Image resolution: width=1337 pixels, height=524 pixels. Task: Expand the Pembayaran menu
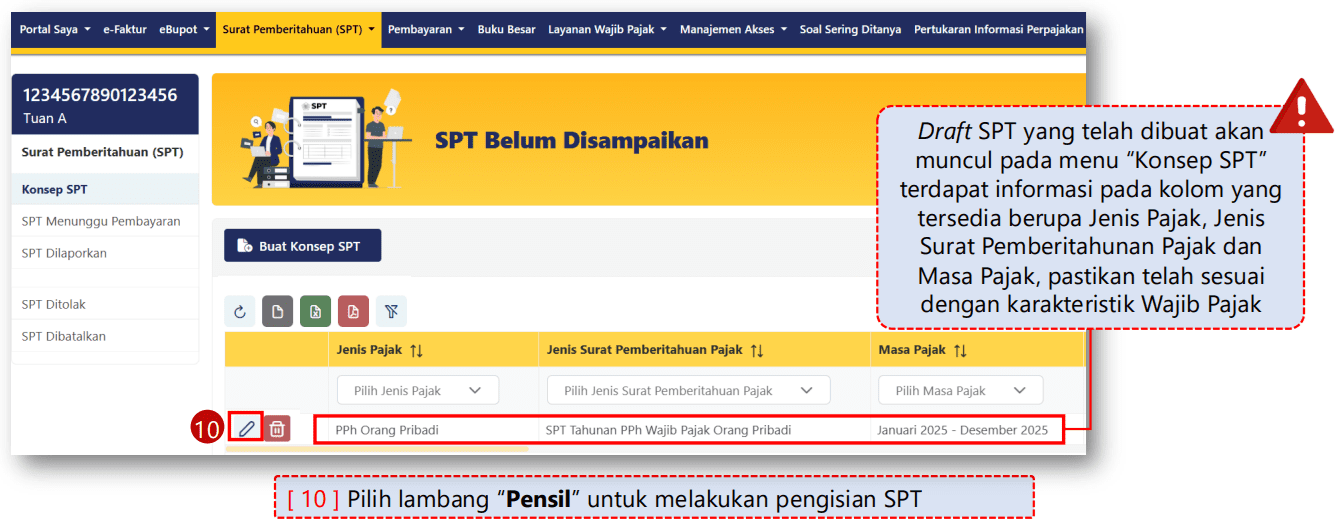(426, 30)
